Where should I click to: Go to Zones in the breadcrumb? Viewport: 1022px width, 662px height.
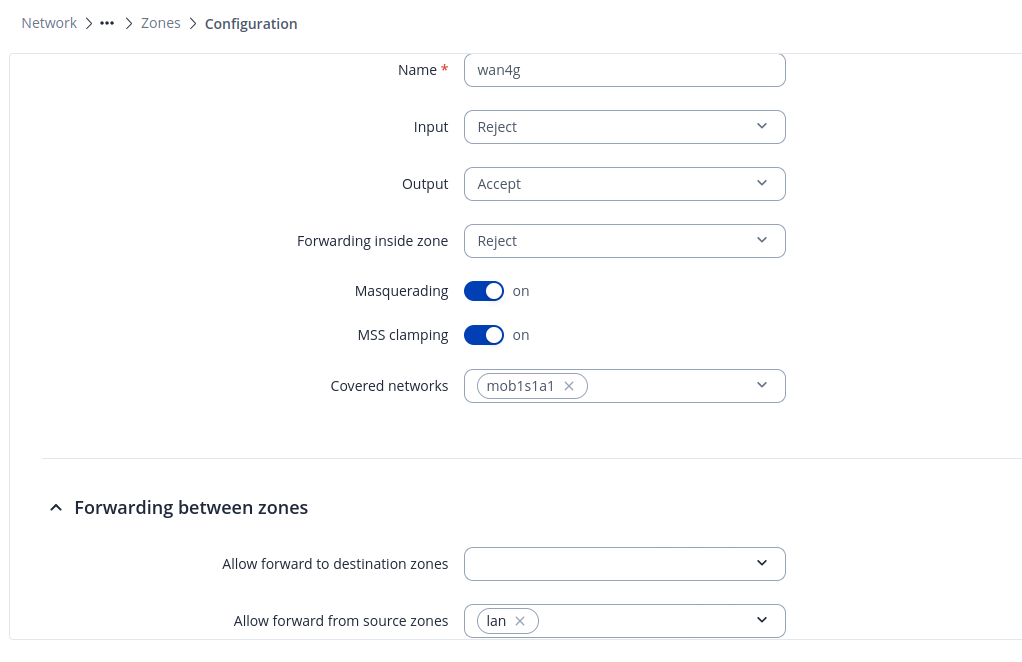[160, 23]
